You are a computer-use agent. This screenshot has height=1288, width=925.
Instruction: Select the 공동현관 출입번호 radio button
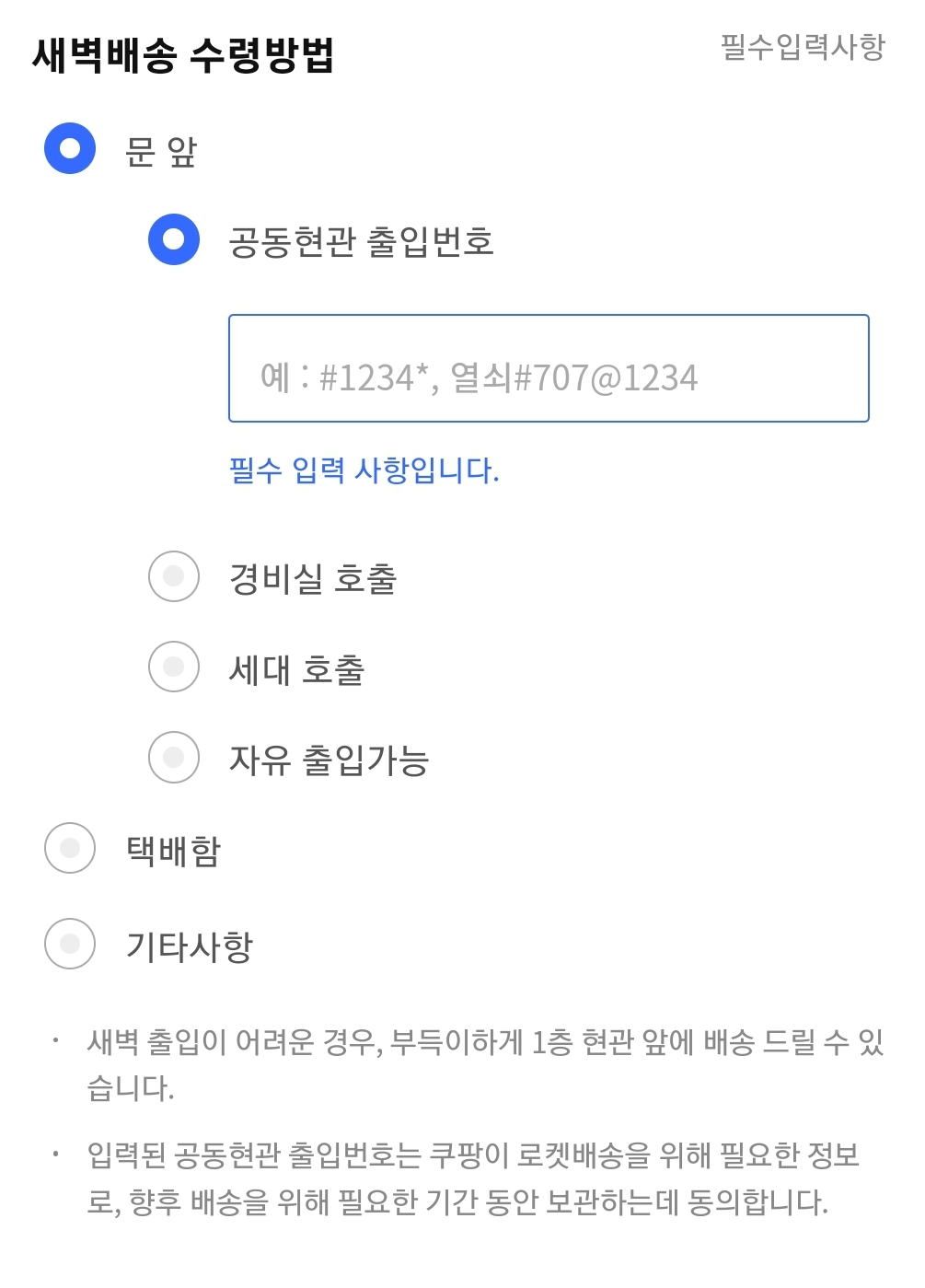click(174, 239)
